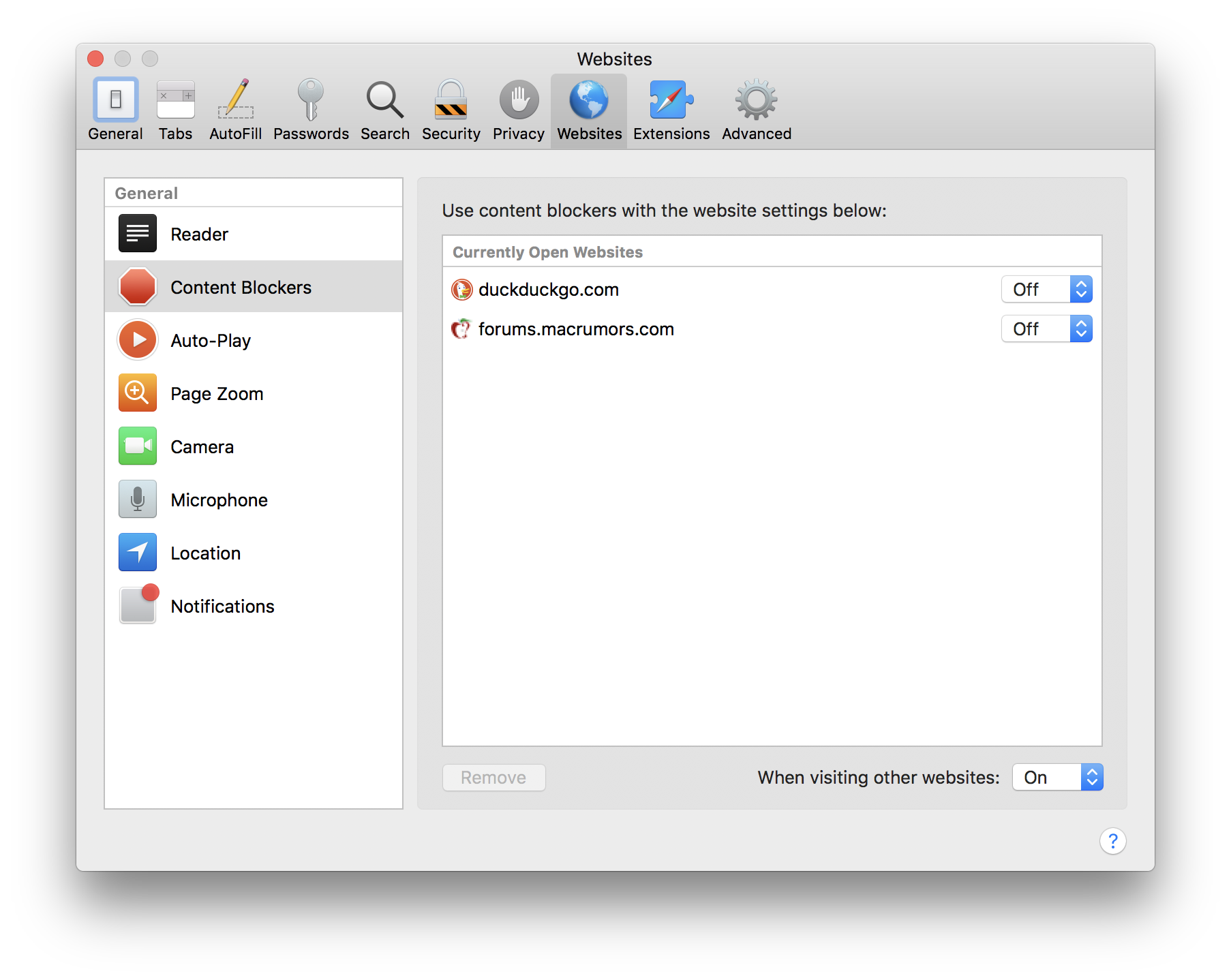
Task: Select the Page Zoom label in sidebar
Action: click(x=217, y=394)
